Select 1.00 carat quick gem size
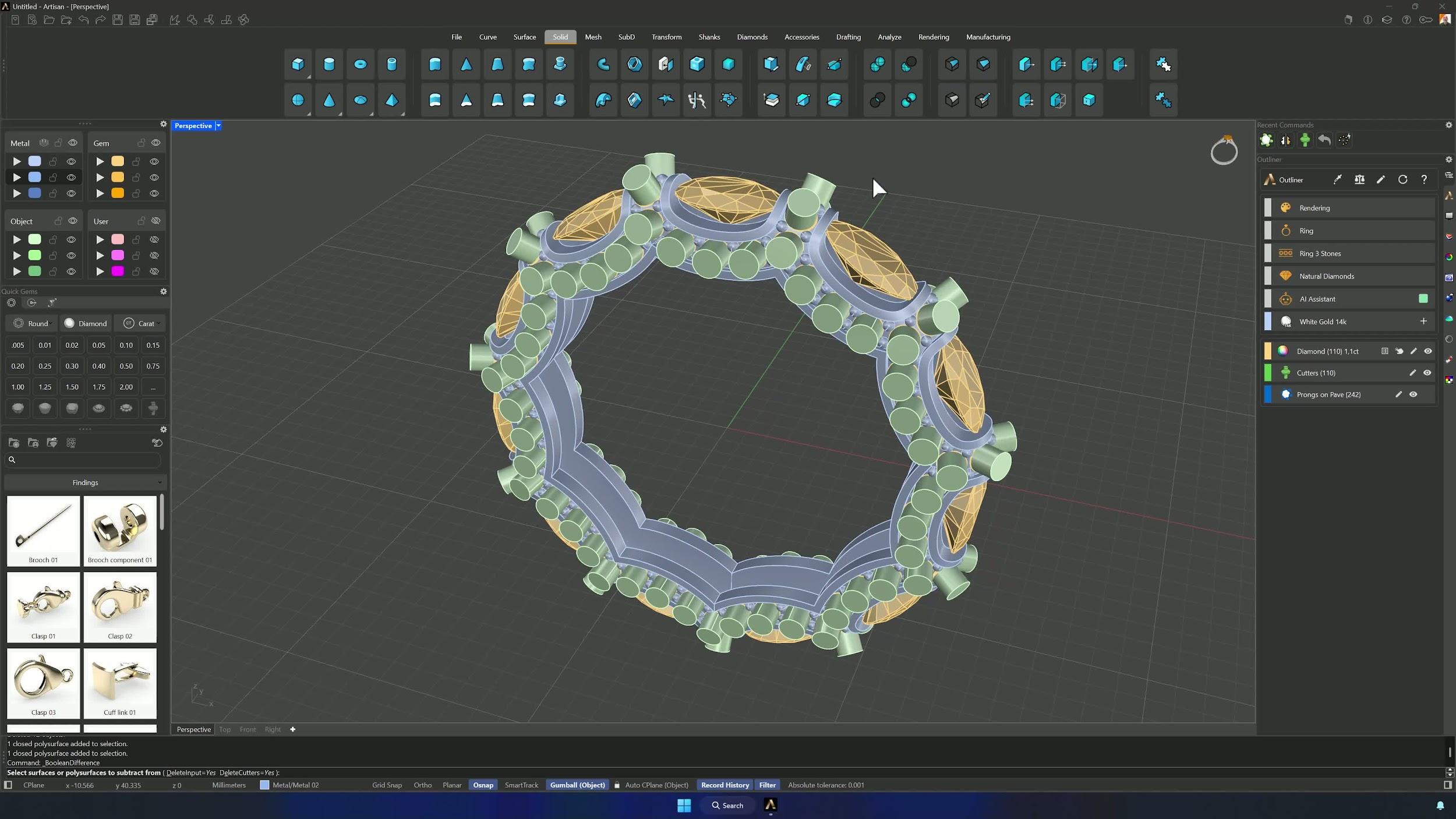The image size is (1456, 819). click(17, 387)
